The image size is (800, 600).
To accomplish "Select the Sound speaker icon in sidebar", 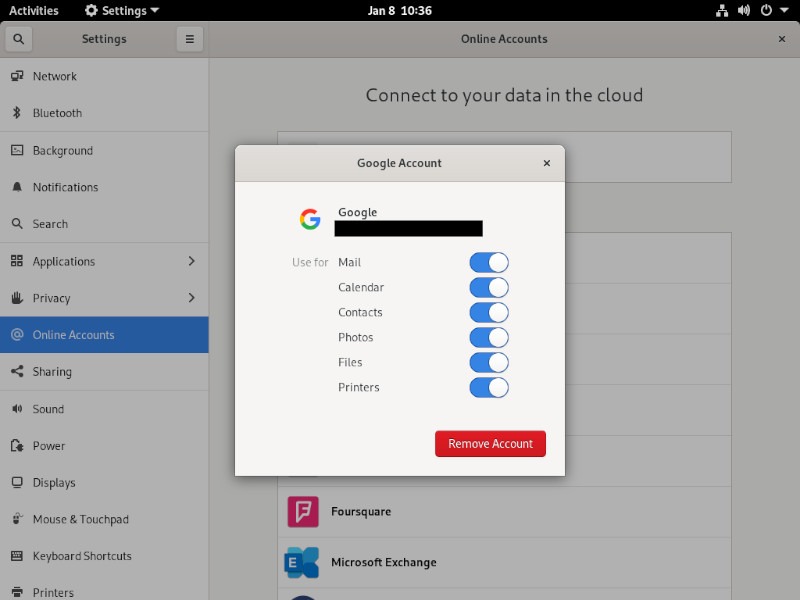I will click(17, 409).
